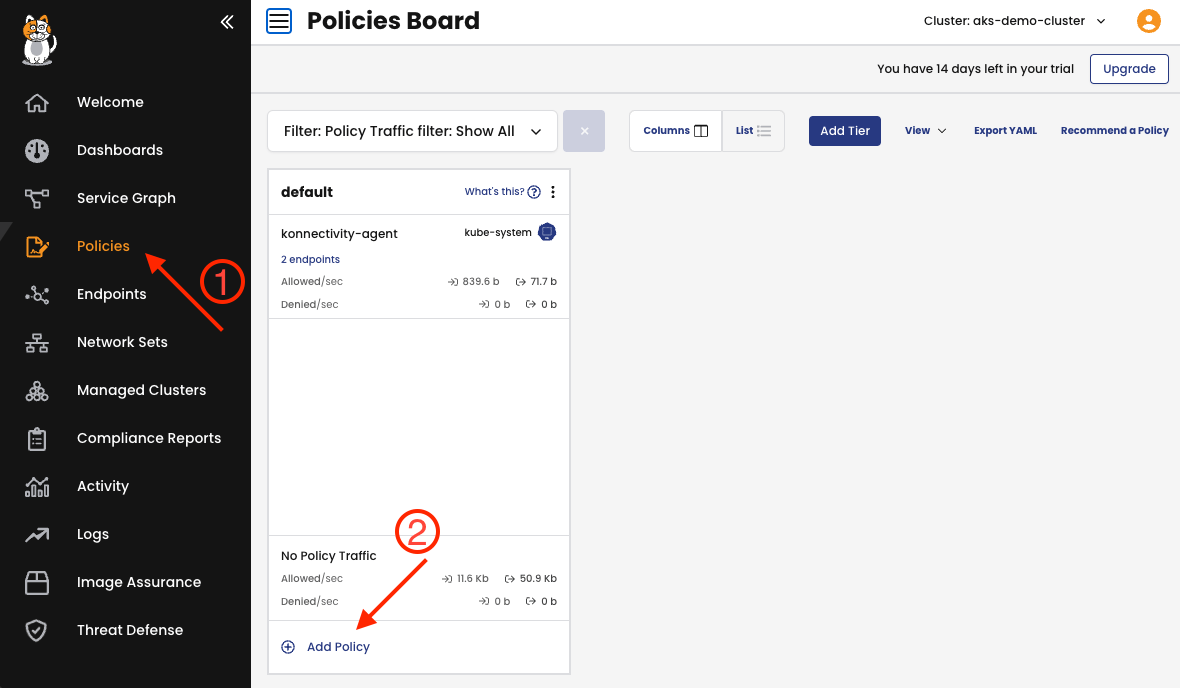Expand the Cluster aks-demo-cluster dropdown
The width and height of the screenshot is (1180, 688).
click(x=1014, y=21)
